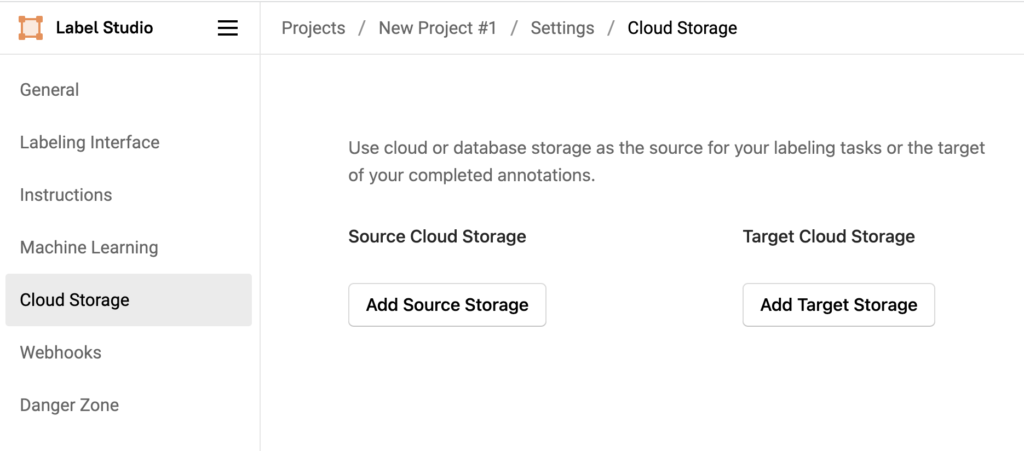The width and height of the screenshot is (1024, 451).
Task: Click the Add Target Storage button
Action: [839, 305]
